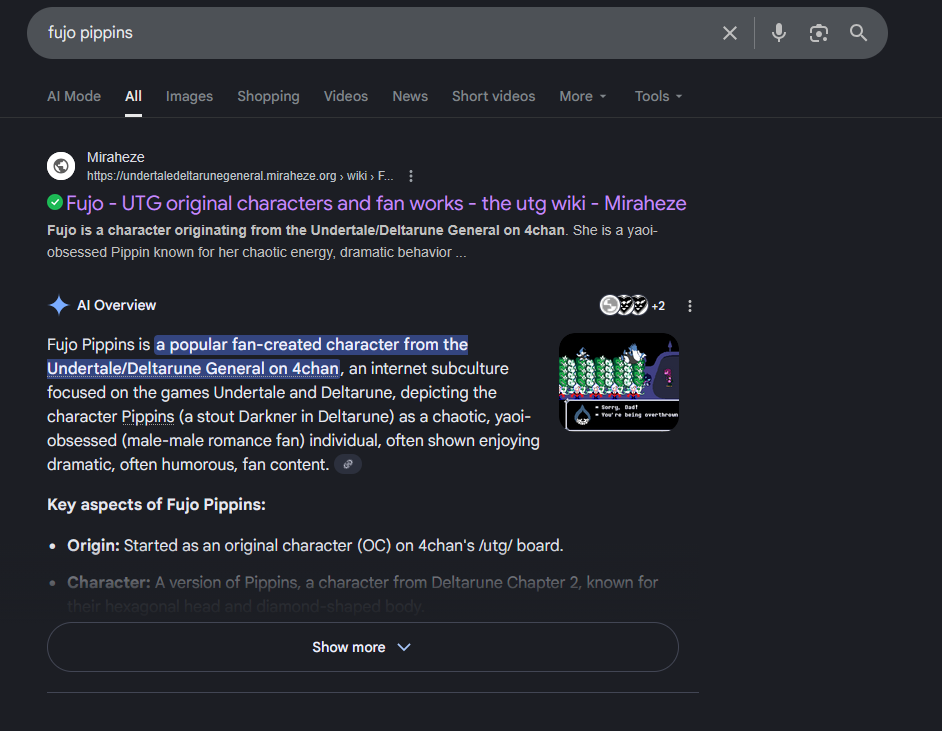Open the Short videos tab
942x731 pixels.
point(493,96)
